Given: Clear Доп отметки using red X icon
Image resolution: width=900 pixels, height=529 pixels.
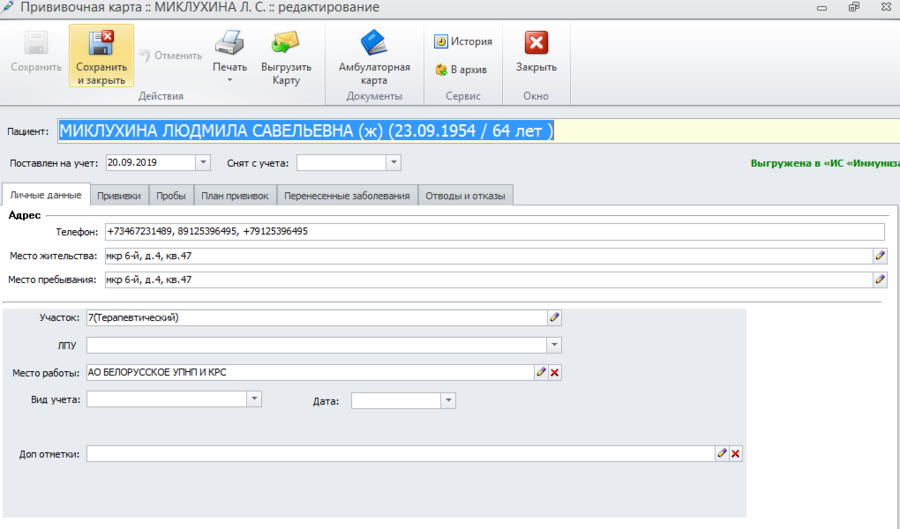Looking at the screenshot, I should tap(736, 454).
